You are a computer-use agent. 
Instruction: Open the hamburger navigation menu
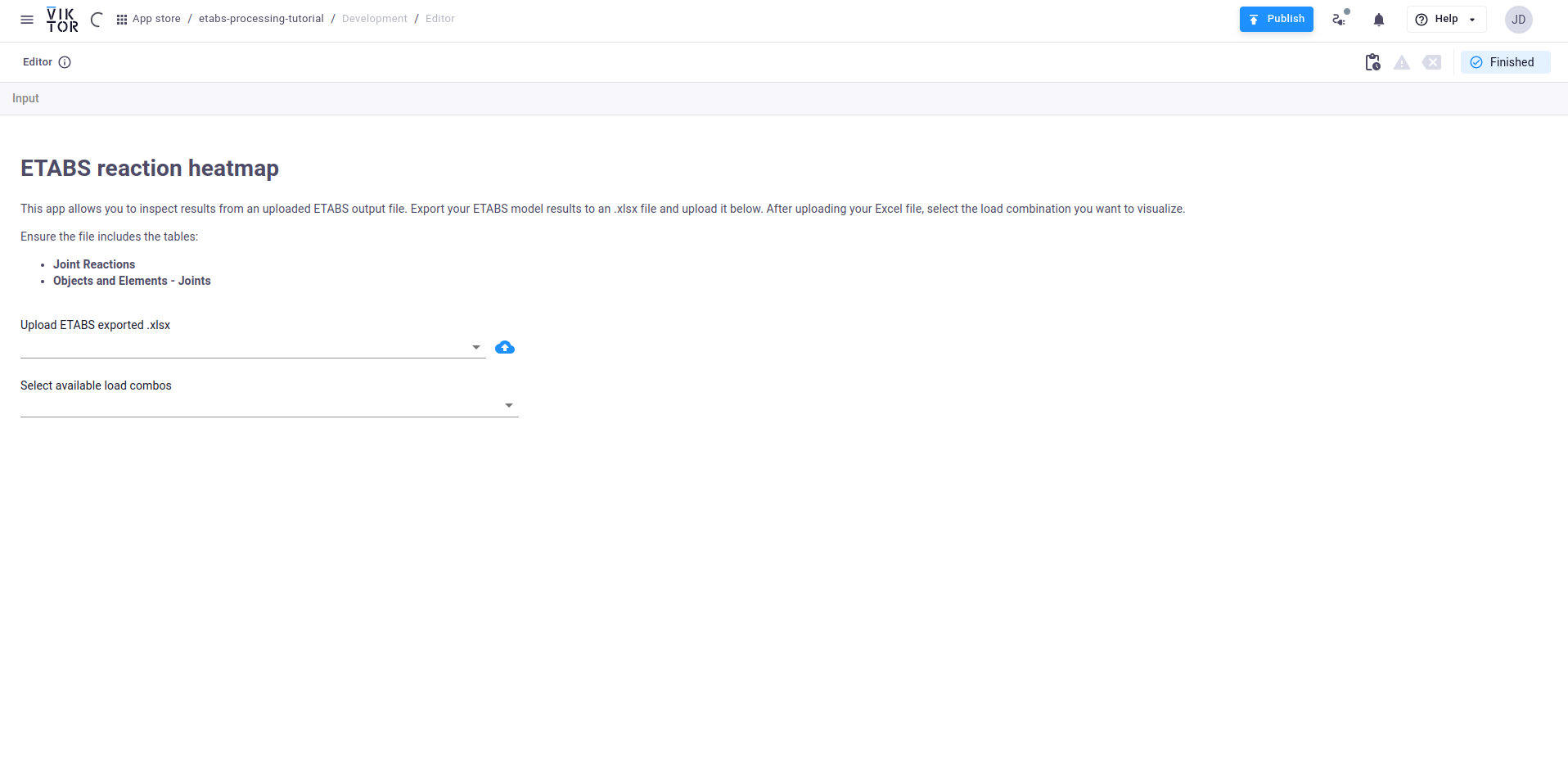pos(27,20)
